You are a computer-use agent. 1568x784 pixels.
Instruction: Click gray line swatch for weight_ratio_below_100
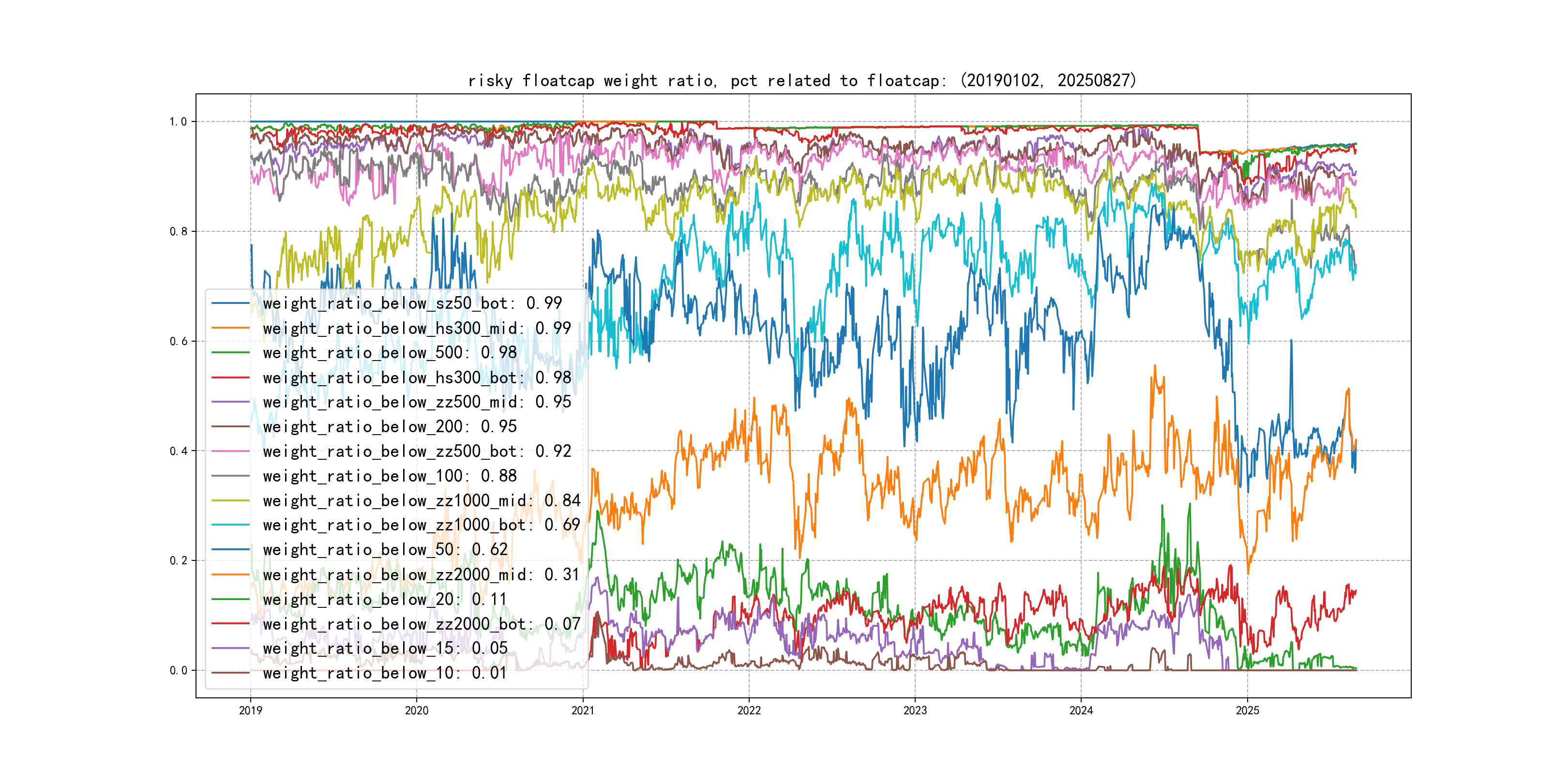click(x=230, y=476)
